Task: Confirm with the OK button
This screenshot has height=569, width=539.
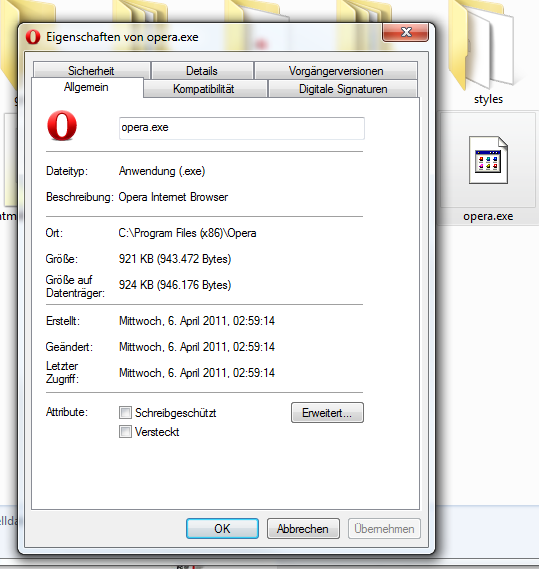Action: [222, 528]
